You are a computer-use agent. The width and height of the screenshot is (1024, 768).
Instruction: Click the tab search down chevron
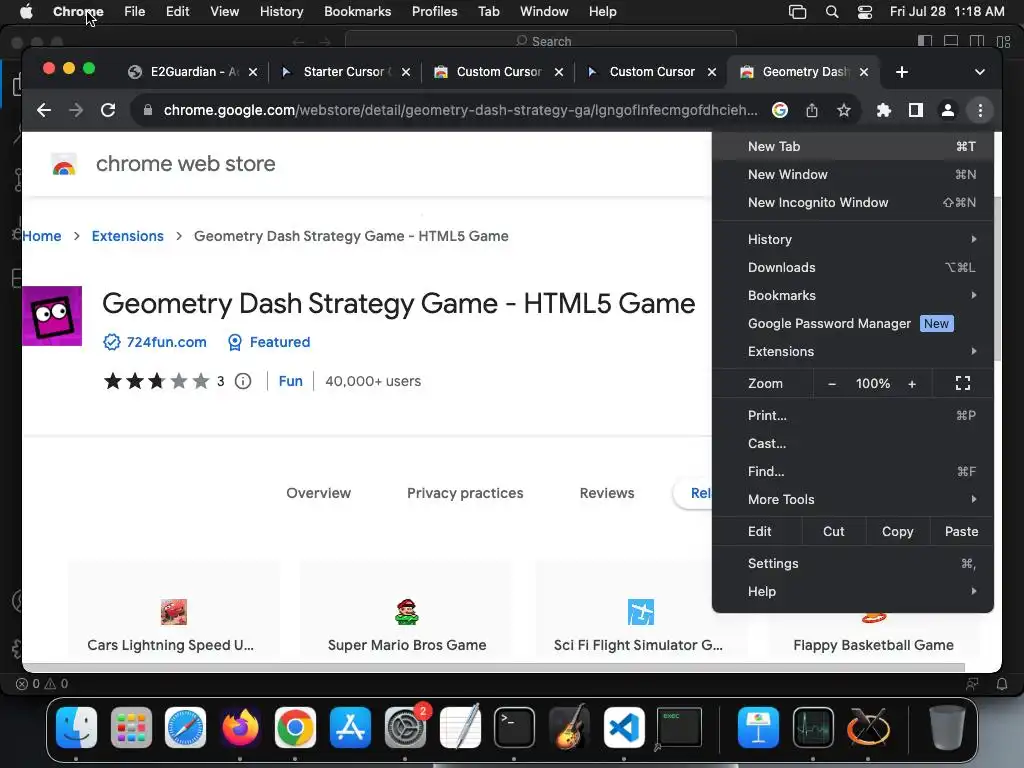click(980, 72)
